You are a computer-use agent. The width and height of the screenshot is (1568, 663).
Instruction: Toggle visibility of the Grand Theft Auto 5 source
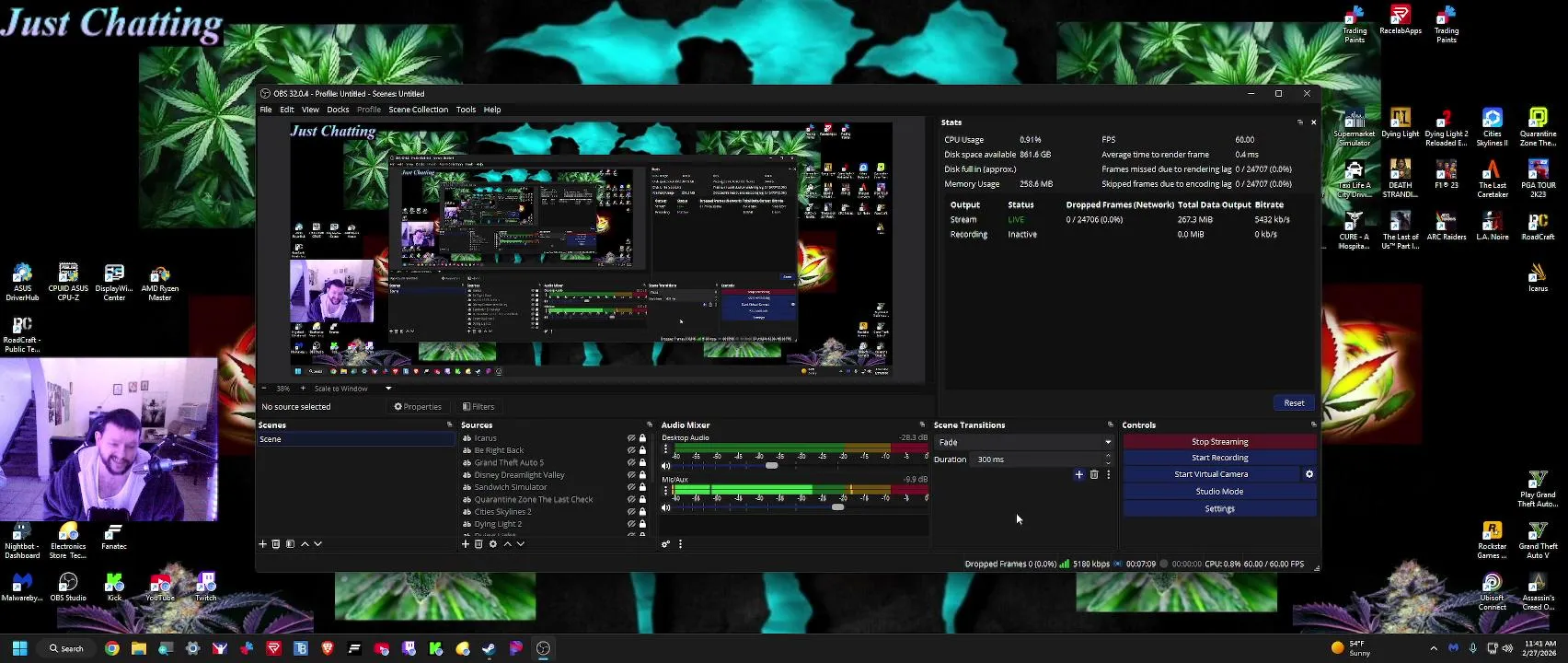631,462
